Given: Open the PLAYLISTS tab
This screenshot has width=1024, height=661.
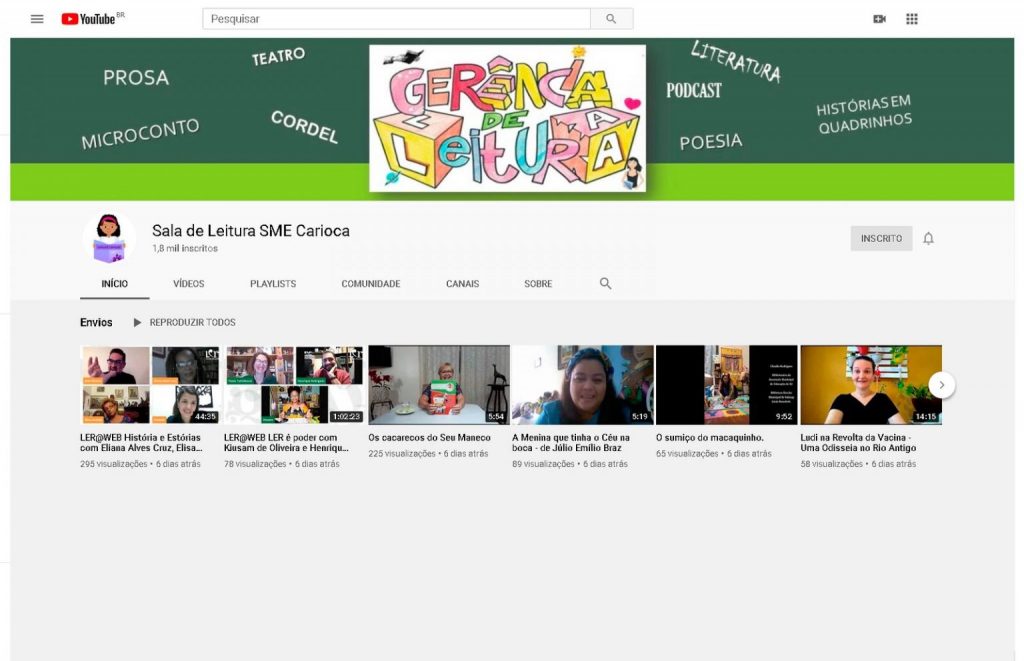Looking at the screenshot, I should click(x=273, y=283).
